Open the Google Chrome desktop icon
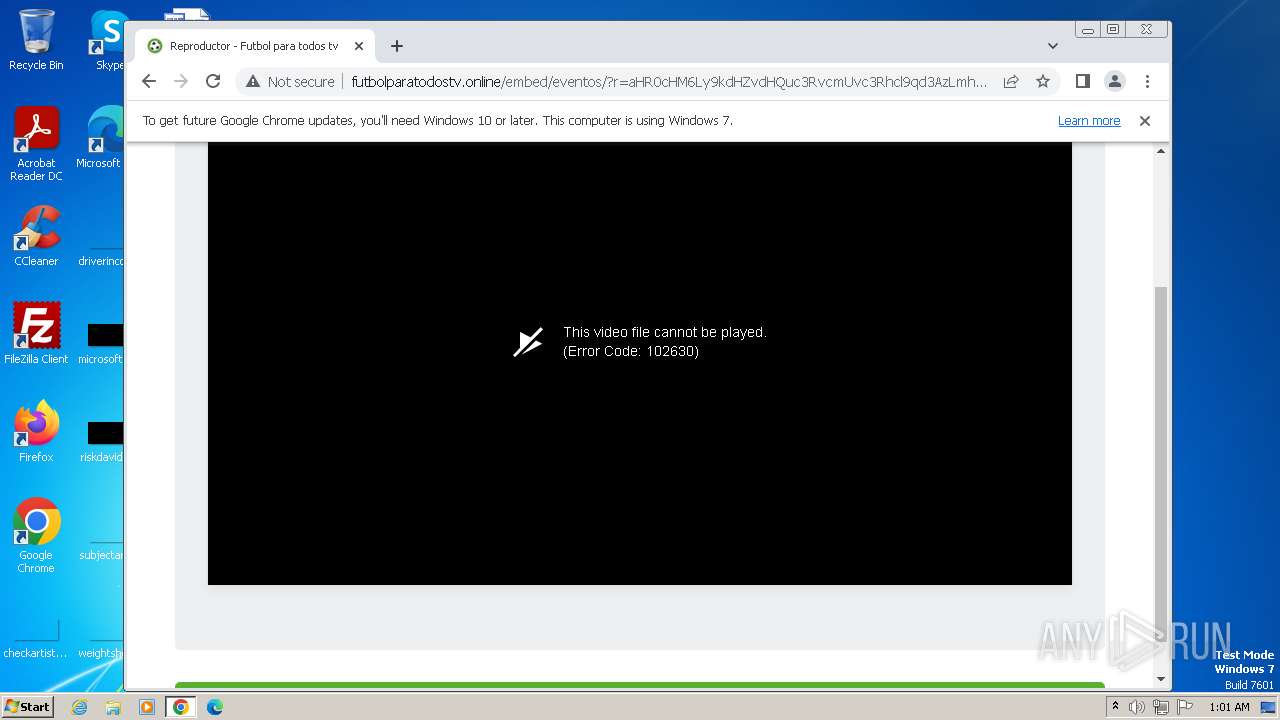This screenshot has height=720, width=1280. click(x=36, y=536)
